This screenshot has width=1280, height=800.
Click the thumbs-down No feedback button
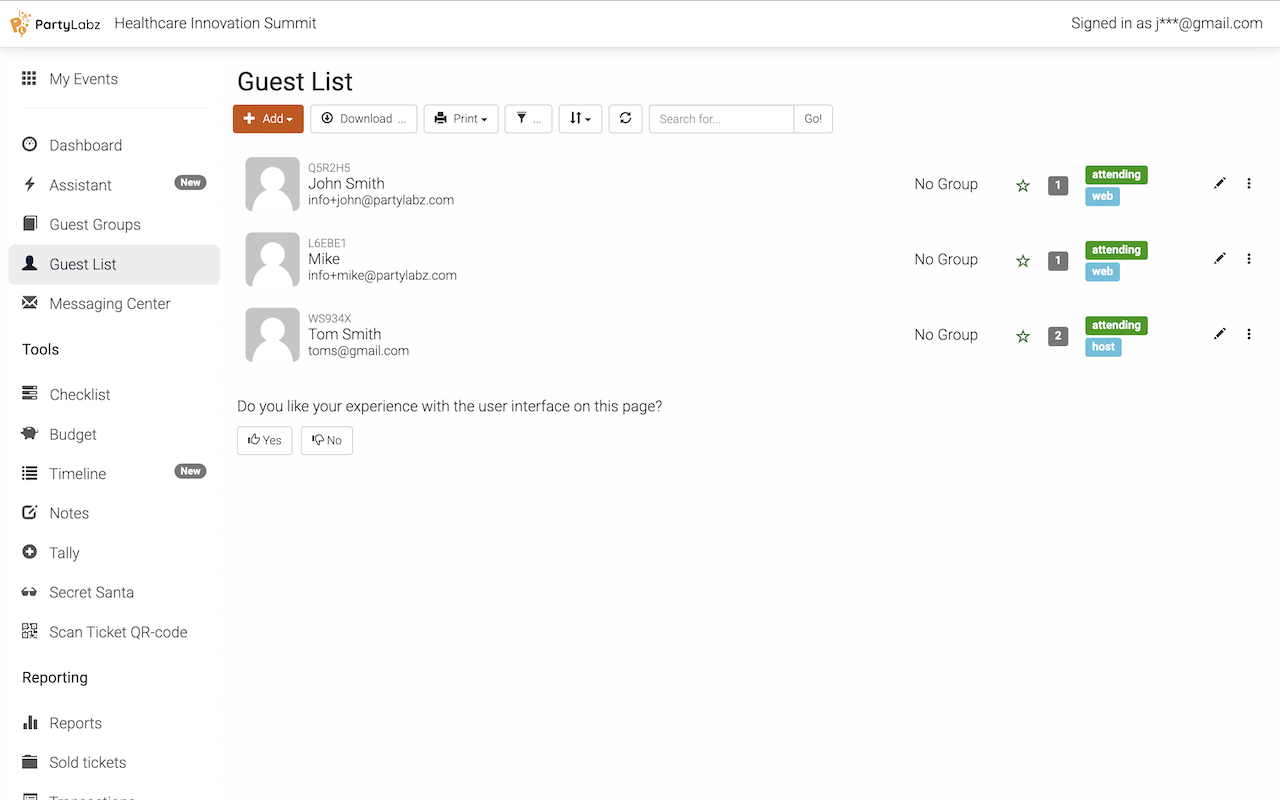(x=326, y=440)
